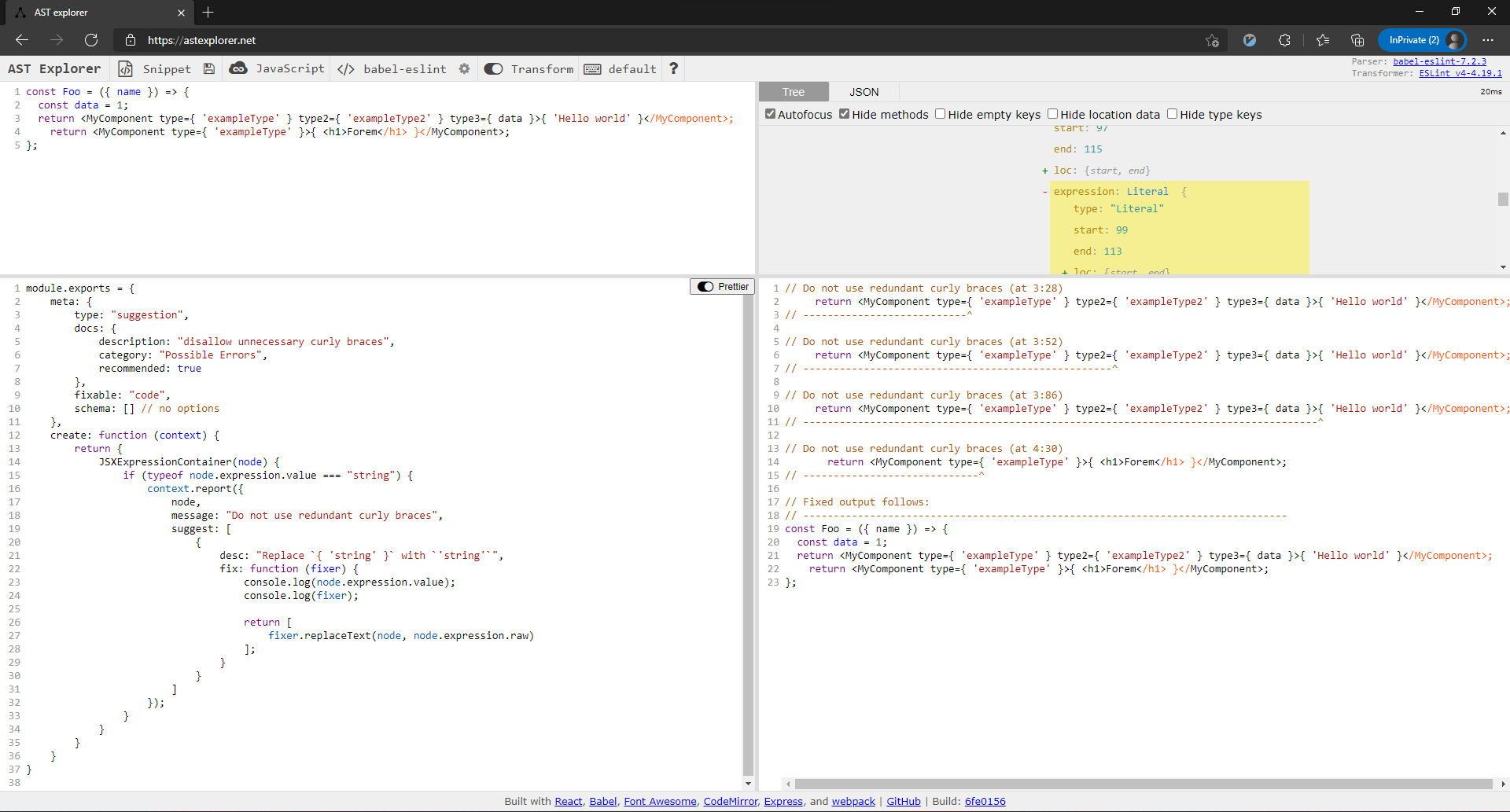Click the InPrivate browser profile button
Viewport: 1510px width, 812px height.
(1420, 39)
